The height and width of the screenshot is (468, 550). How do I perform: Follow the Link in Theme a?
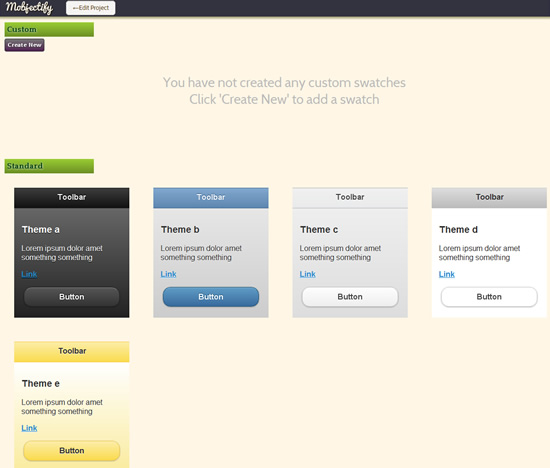click(29, 274)
